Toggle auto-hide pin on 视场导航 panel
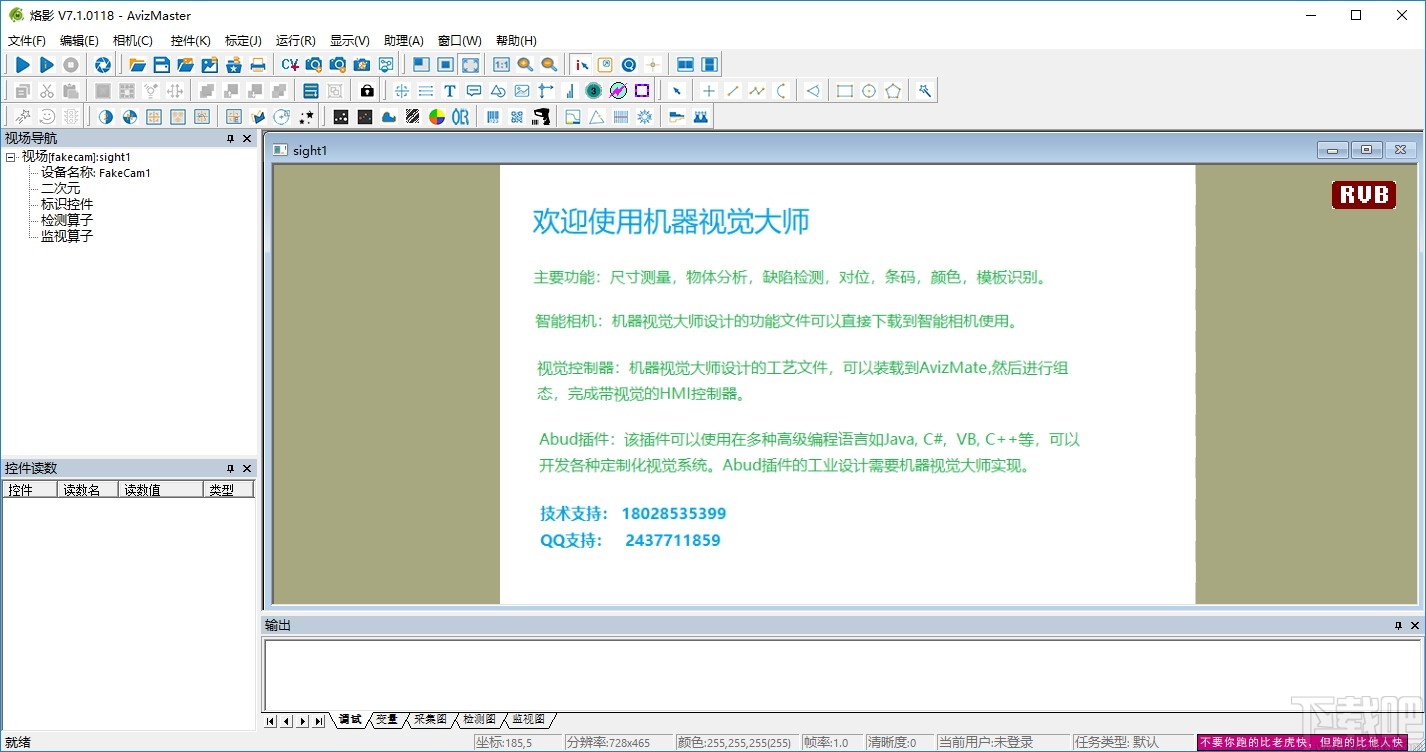Screen dimensions: 1426x752 coord(231,138)
